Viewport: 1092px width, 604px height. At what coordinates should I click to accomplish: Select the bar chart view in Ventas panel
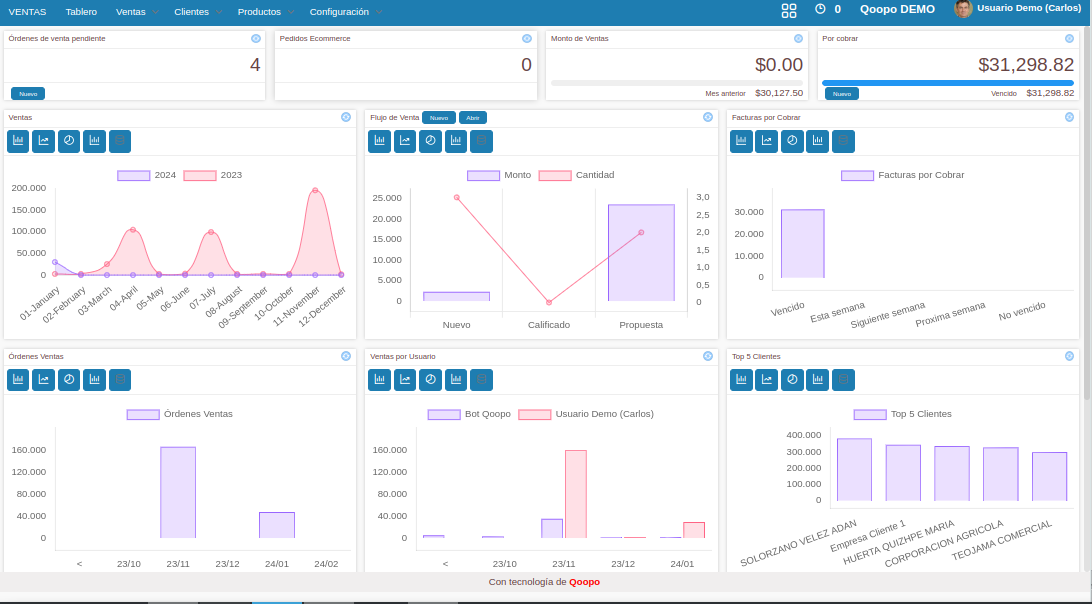click(x=17, y=141)
